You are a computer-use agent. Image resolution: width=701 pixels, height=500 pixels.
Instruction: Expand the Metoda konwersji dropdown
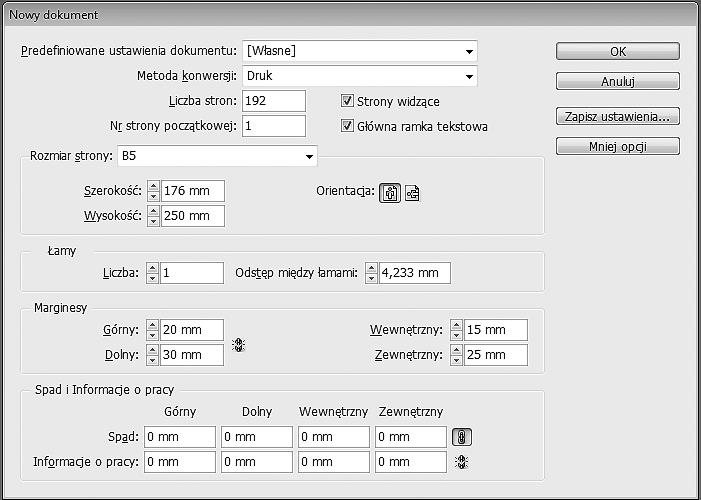(x=468, y=76)
